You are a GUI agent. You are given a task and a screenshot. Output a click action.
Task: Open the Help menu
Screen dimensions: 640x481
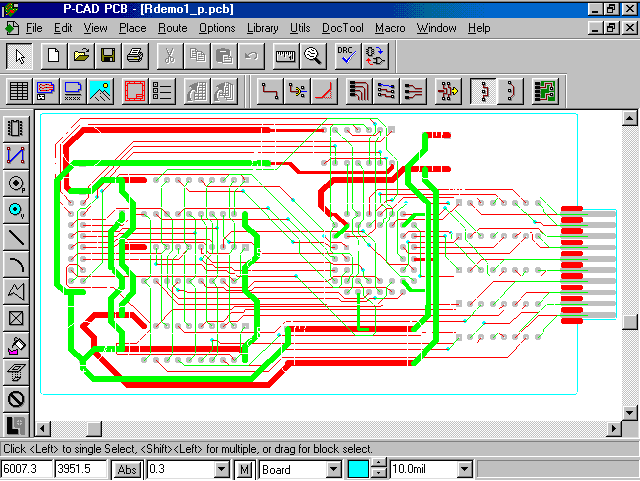point(479,28)
